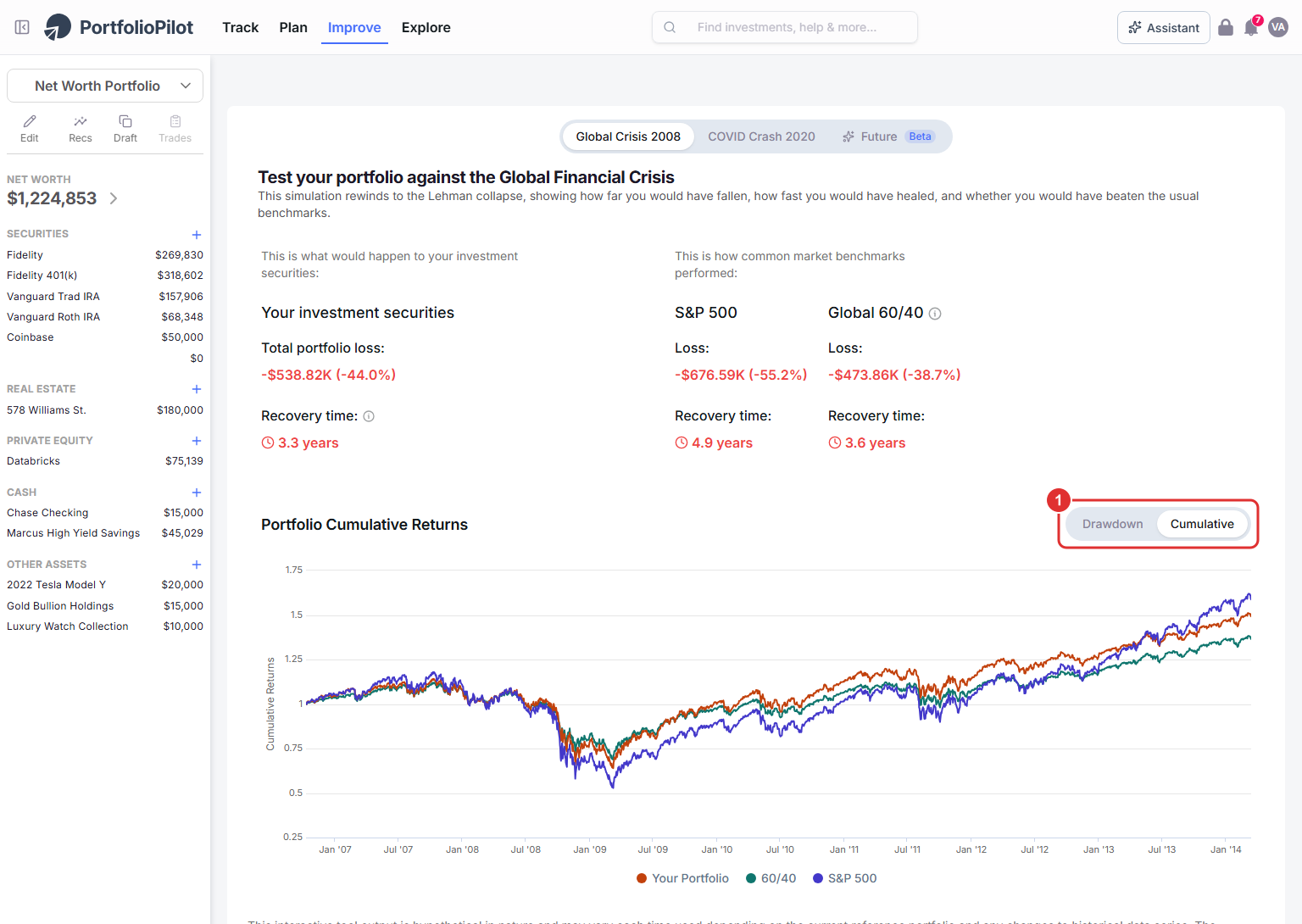Select the Future Beta tab
The image size is (1302, 924).
(888, 136)
